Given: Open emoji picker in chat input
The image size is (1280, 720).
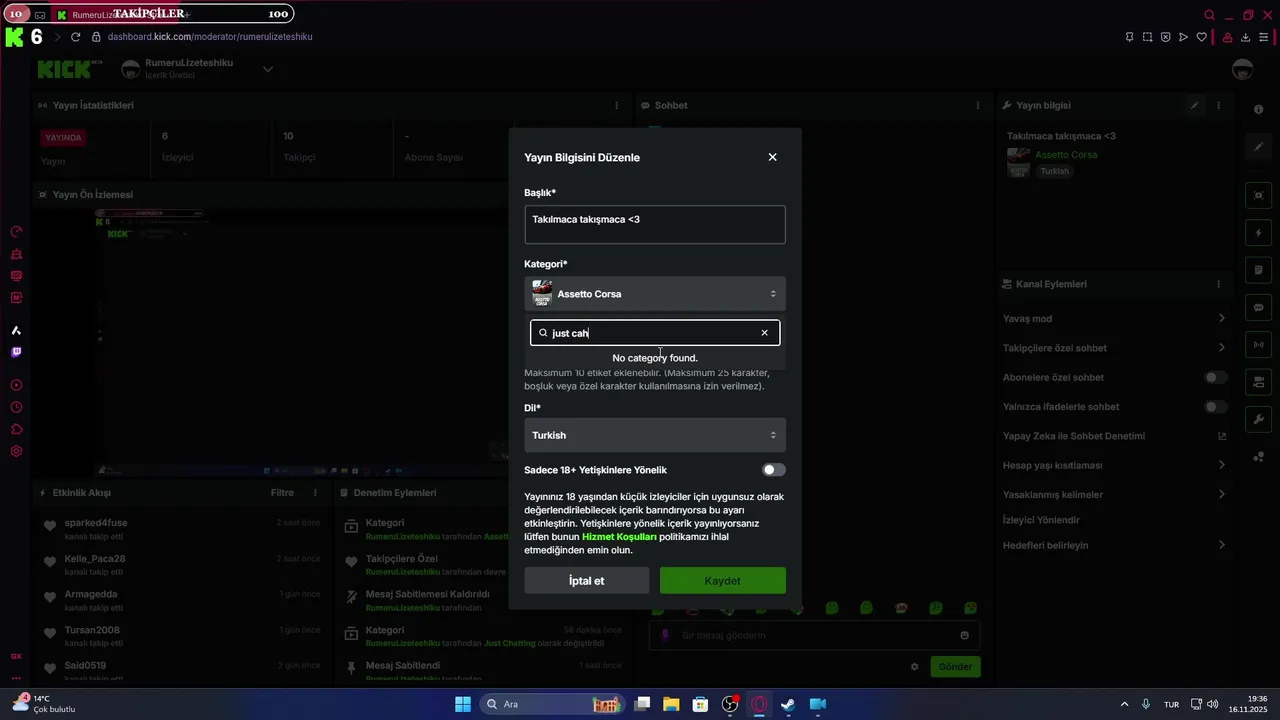Looking at the screenshot, I should coord(964,635).
